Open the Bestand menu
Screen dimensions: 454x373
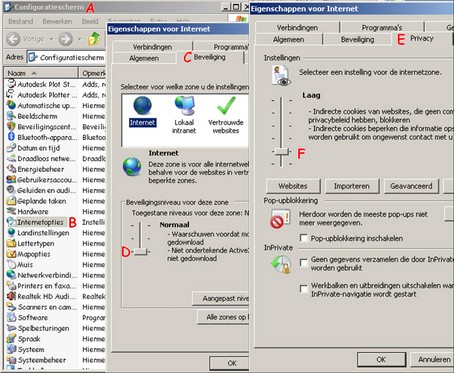click(21, 21)
